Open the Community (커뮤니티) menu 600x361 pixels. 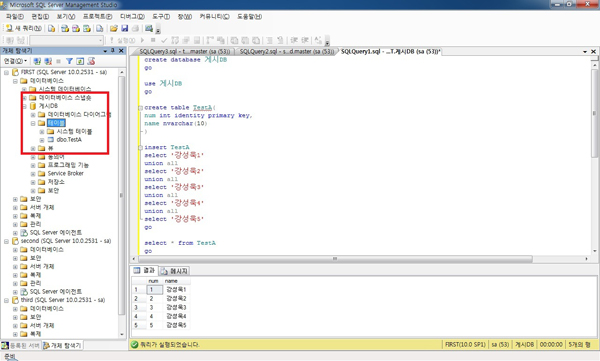[214, 16]
